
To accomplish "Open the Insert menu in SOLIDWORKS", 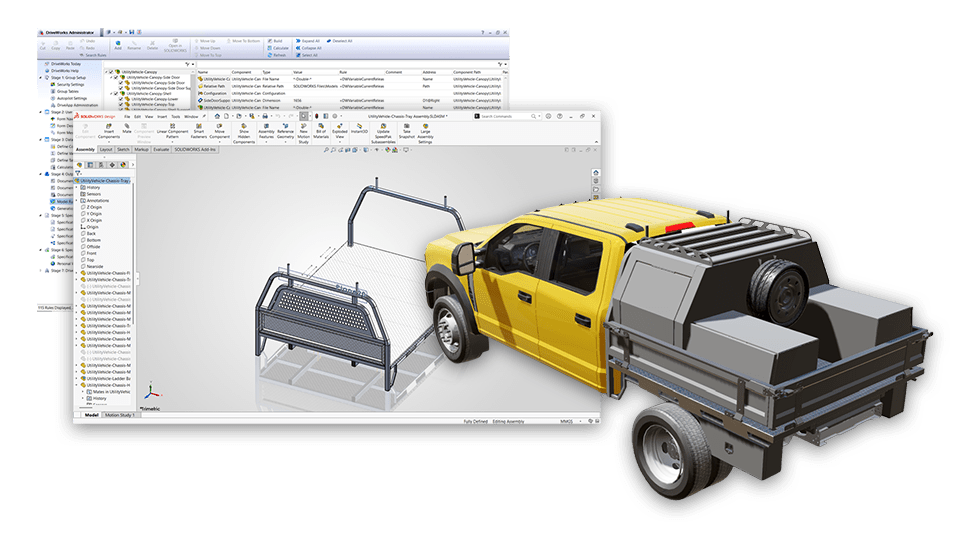I will tap(160, 116).
